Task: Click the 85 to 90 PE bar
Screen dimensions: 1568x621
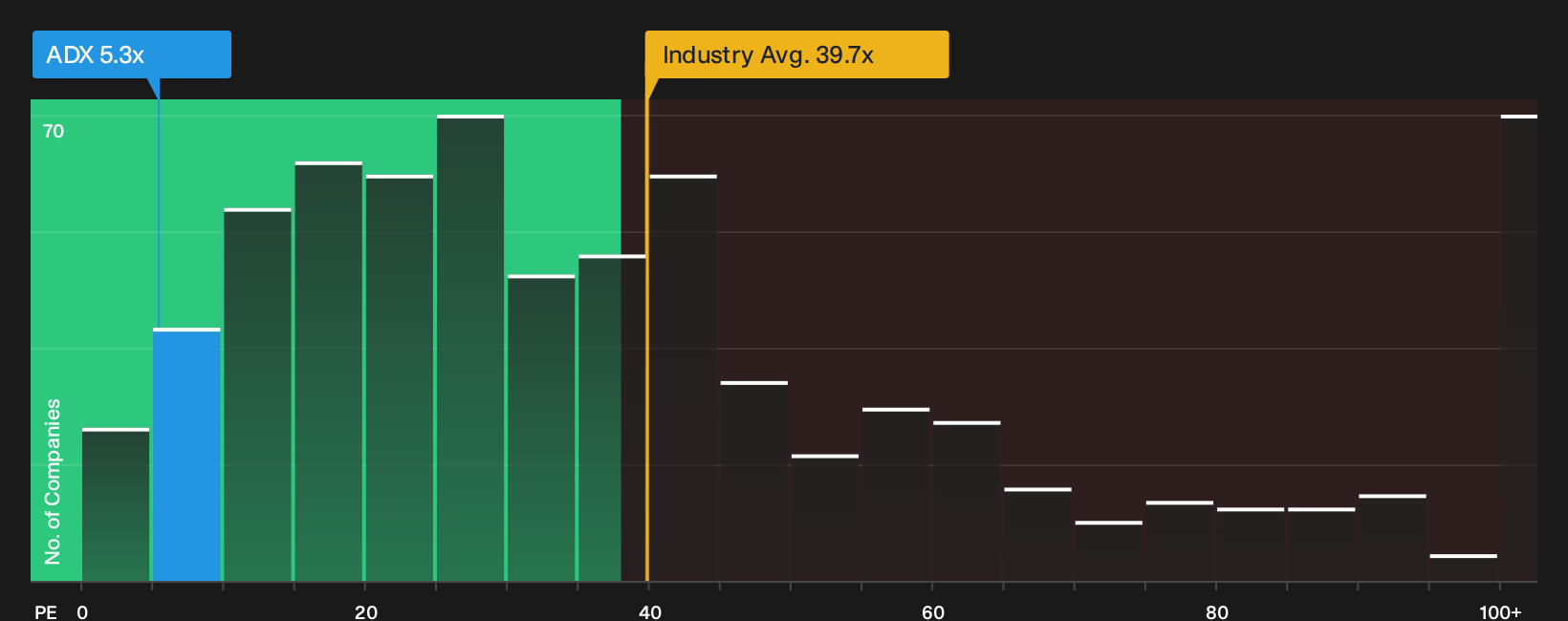Action: 1321,545
